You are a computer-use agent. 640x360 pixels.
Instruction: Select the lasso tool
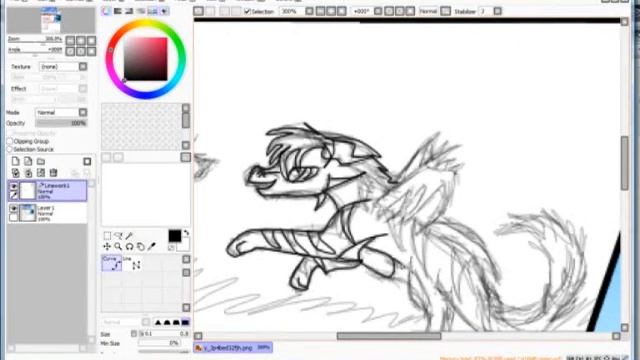(118, 236)
